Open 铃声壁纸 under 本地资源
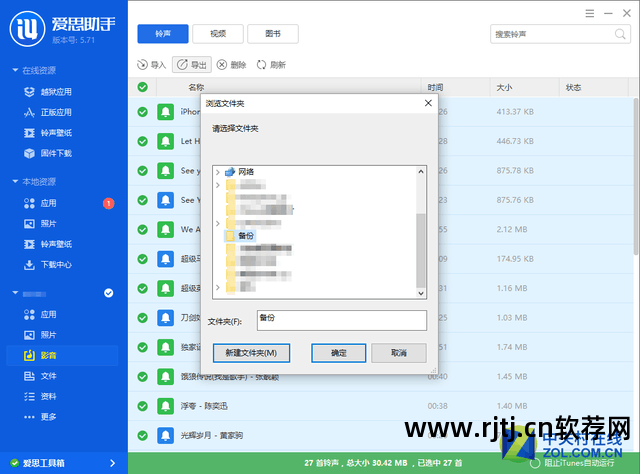This screenshot has width=640, height=474. coord(48,244)
